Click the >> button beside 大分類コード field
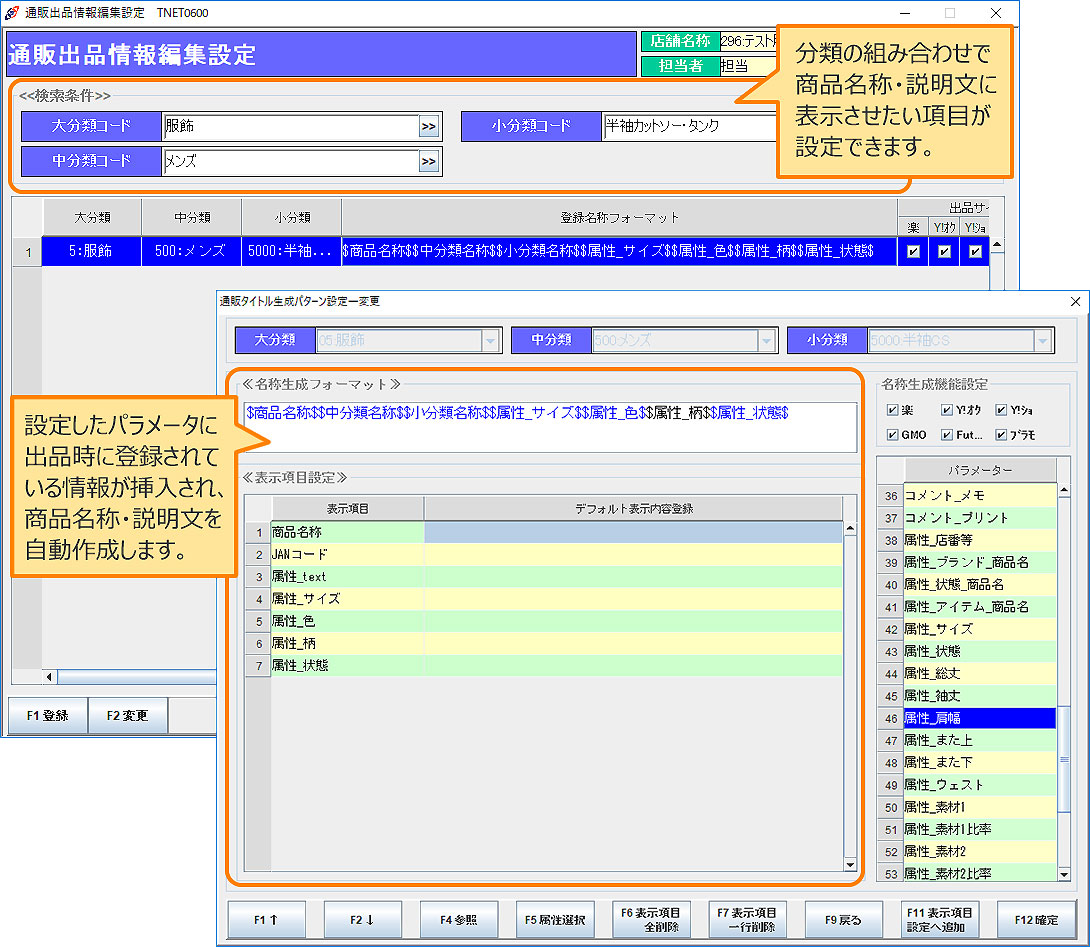Screen dimensions: 1090x947 click(429, 127)
